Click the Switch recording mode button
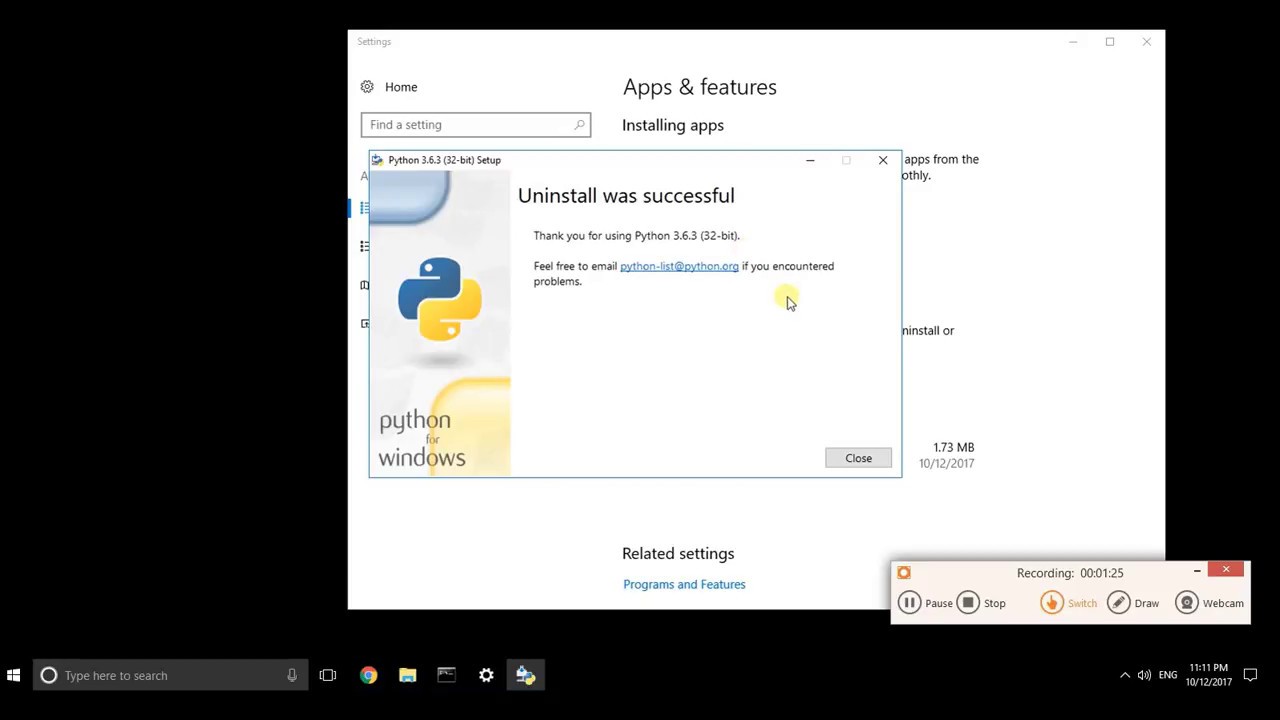 1069,603
